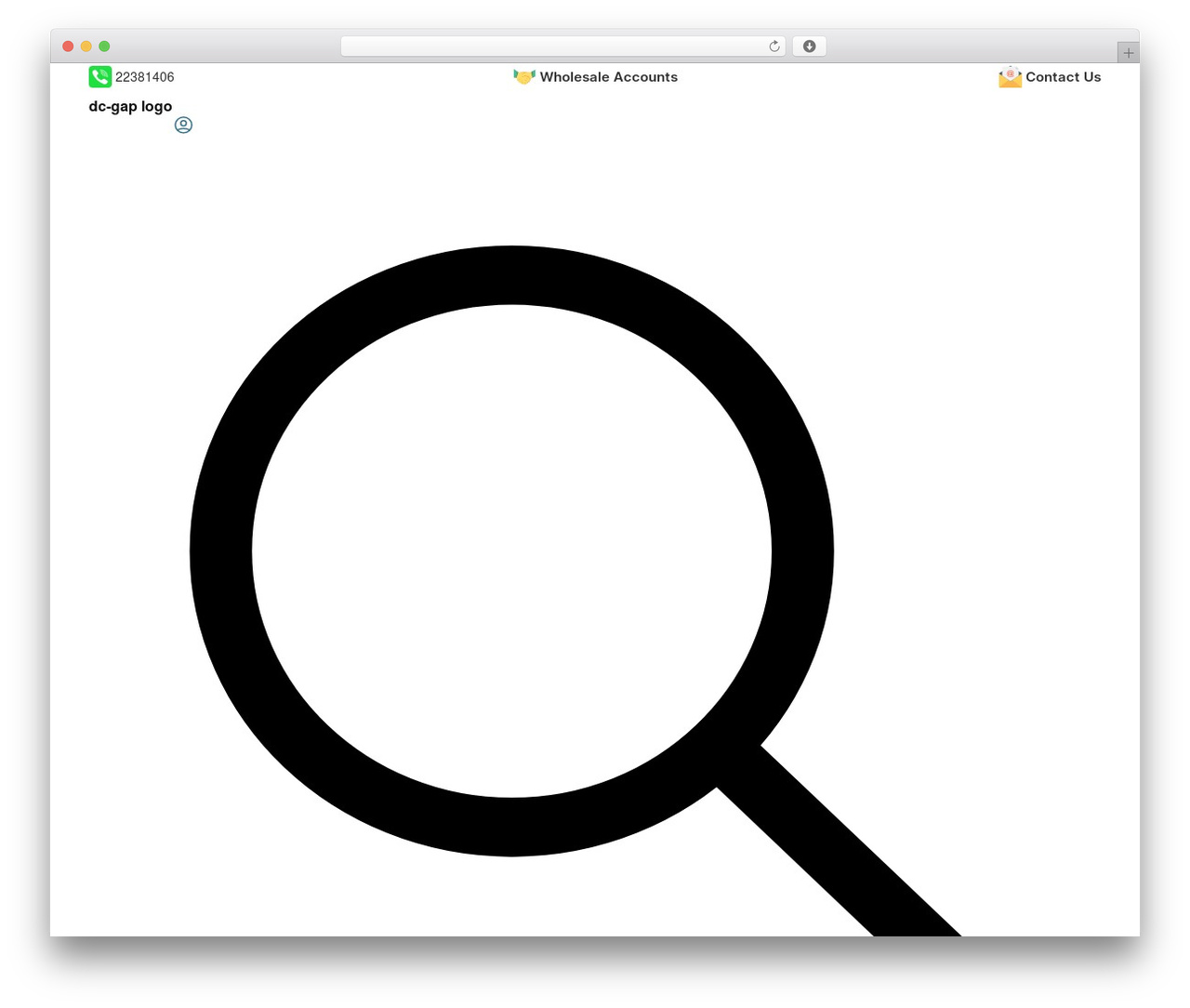
Task: Click the handshake icon beside Wholesale Accounts
Action: (524, 76)
